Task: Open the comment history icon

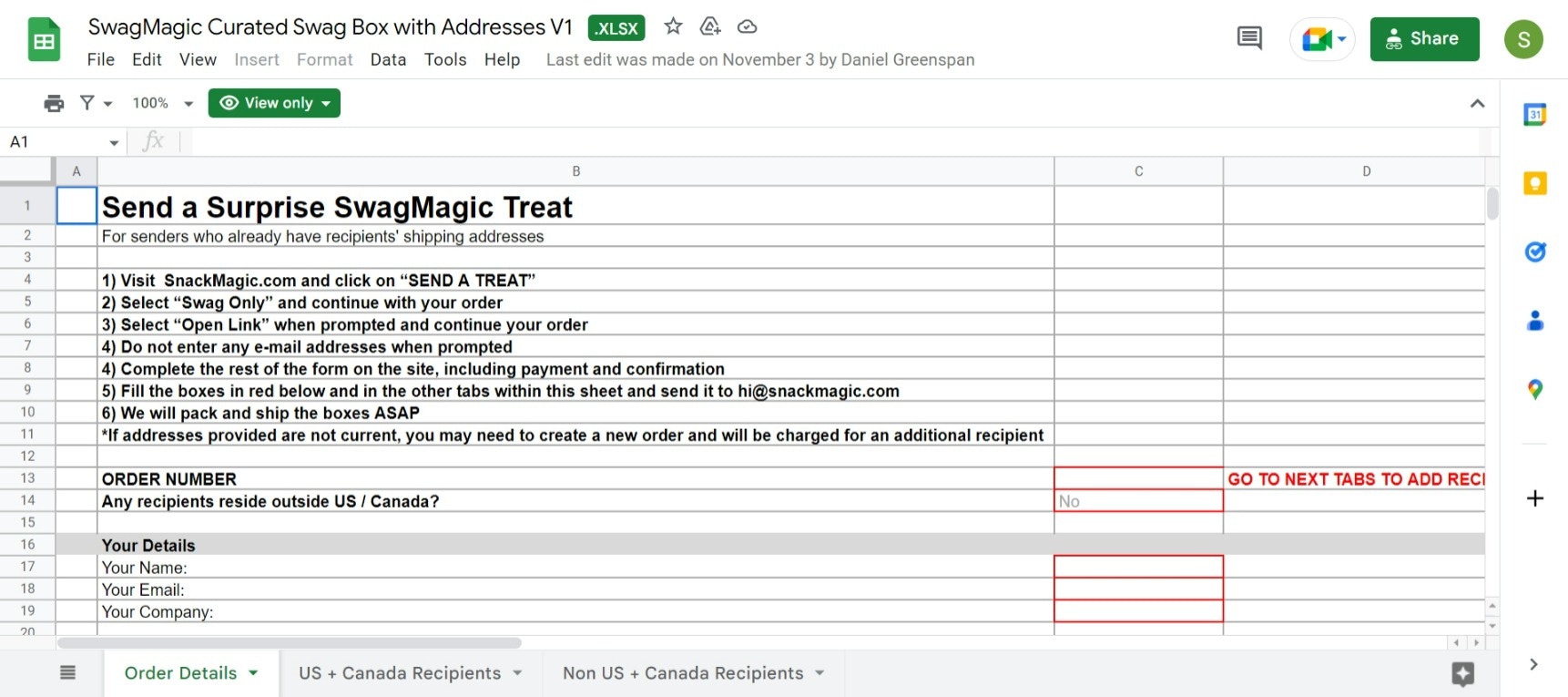Action: [1249, 38]
